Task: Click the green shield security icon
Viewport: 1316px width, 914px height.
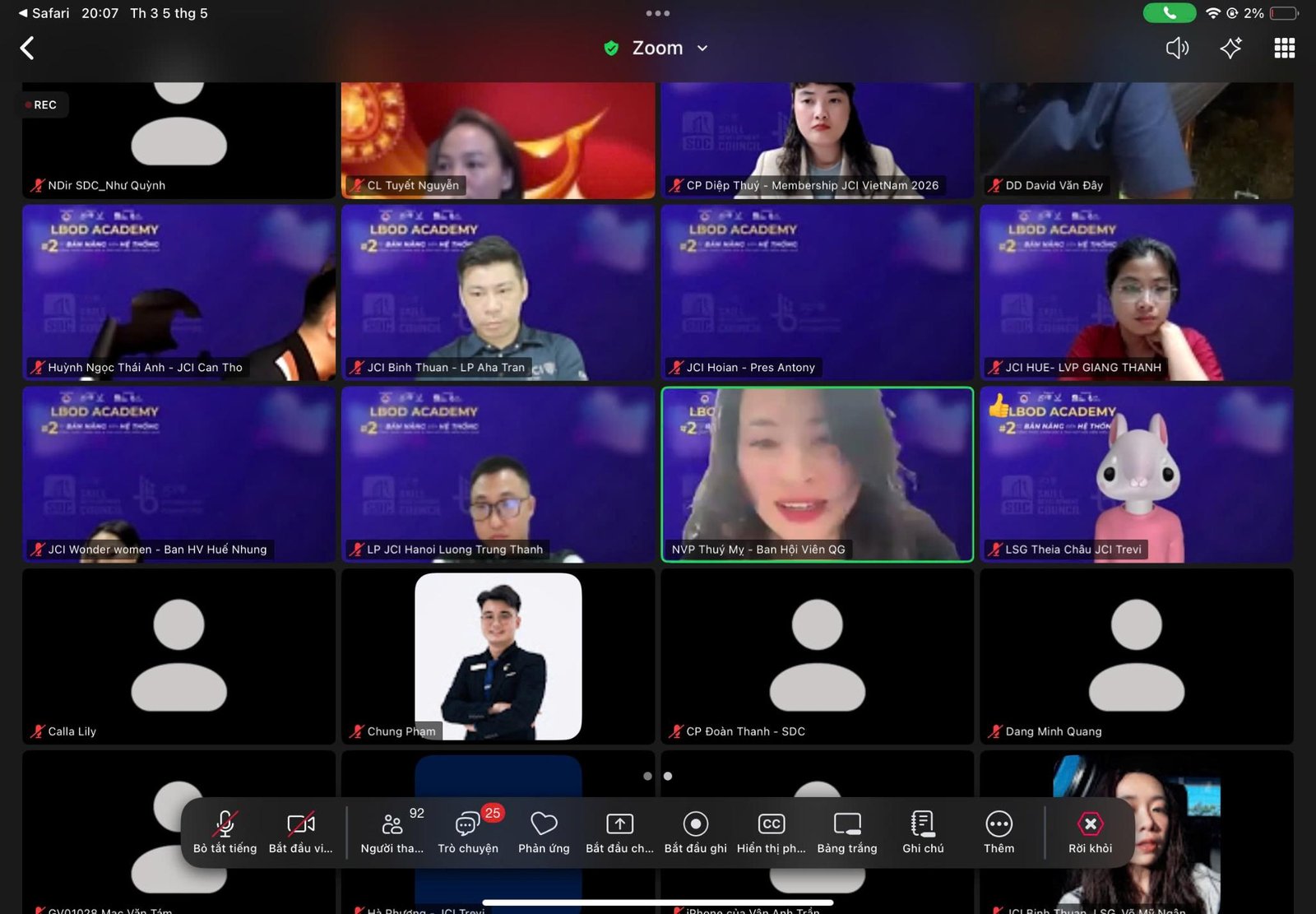Action: point(611,49)
